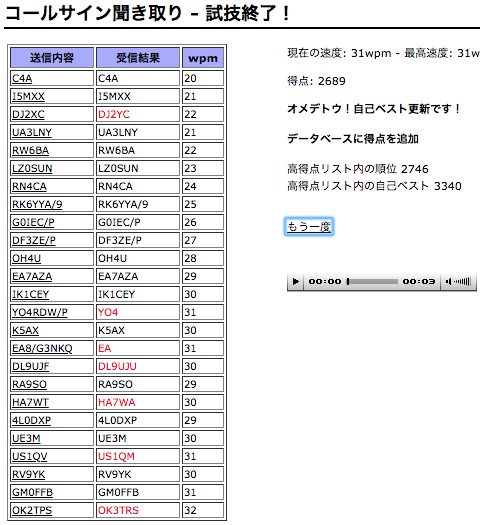This screenshot has width=480, height=525.
Task: Open sent callsign RK6YYA/9 link
Action: click(37, 204)
